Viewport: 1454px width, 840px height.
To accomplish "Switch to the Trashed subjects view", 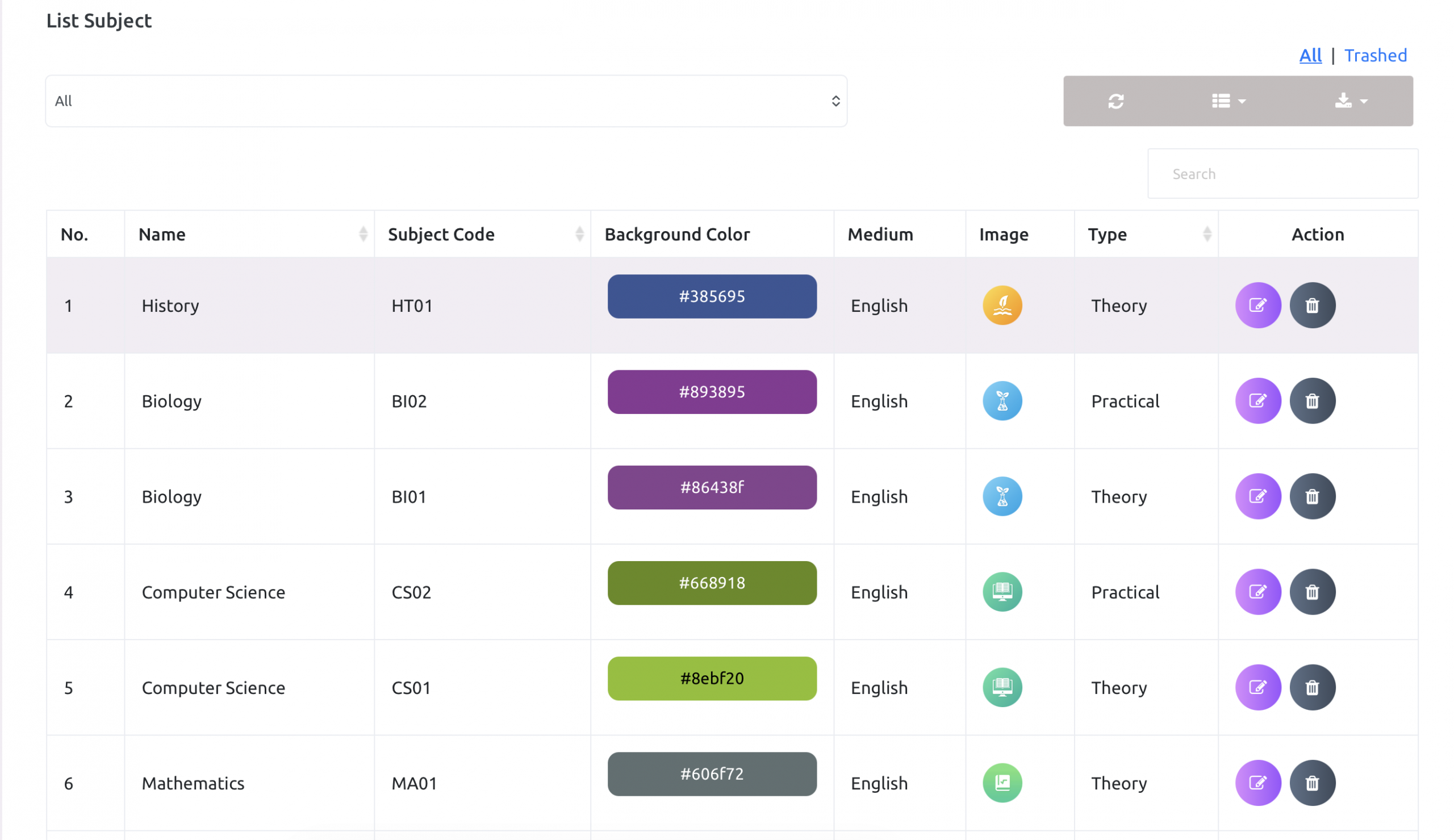I will [x=1375, y=56].
